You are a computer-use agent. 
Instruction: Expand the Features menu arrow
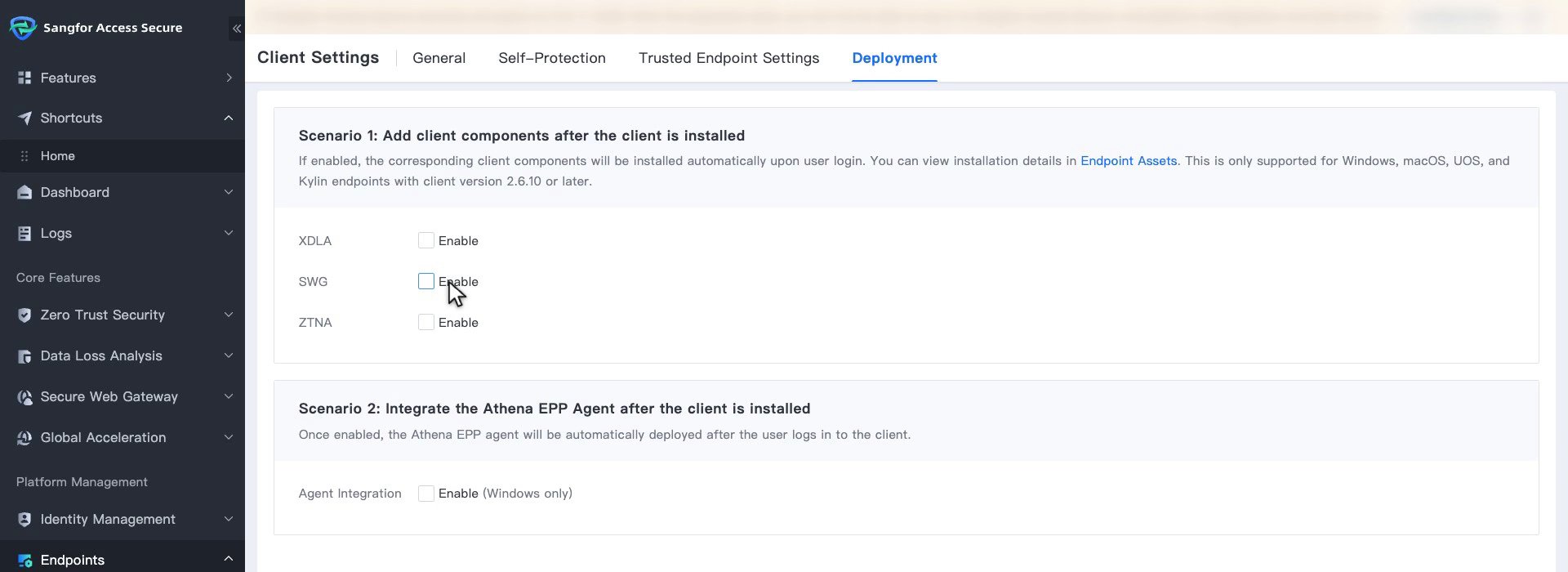click(229, 78)
